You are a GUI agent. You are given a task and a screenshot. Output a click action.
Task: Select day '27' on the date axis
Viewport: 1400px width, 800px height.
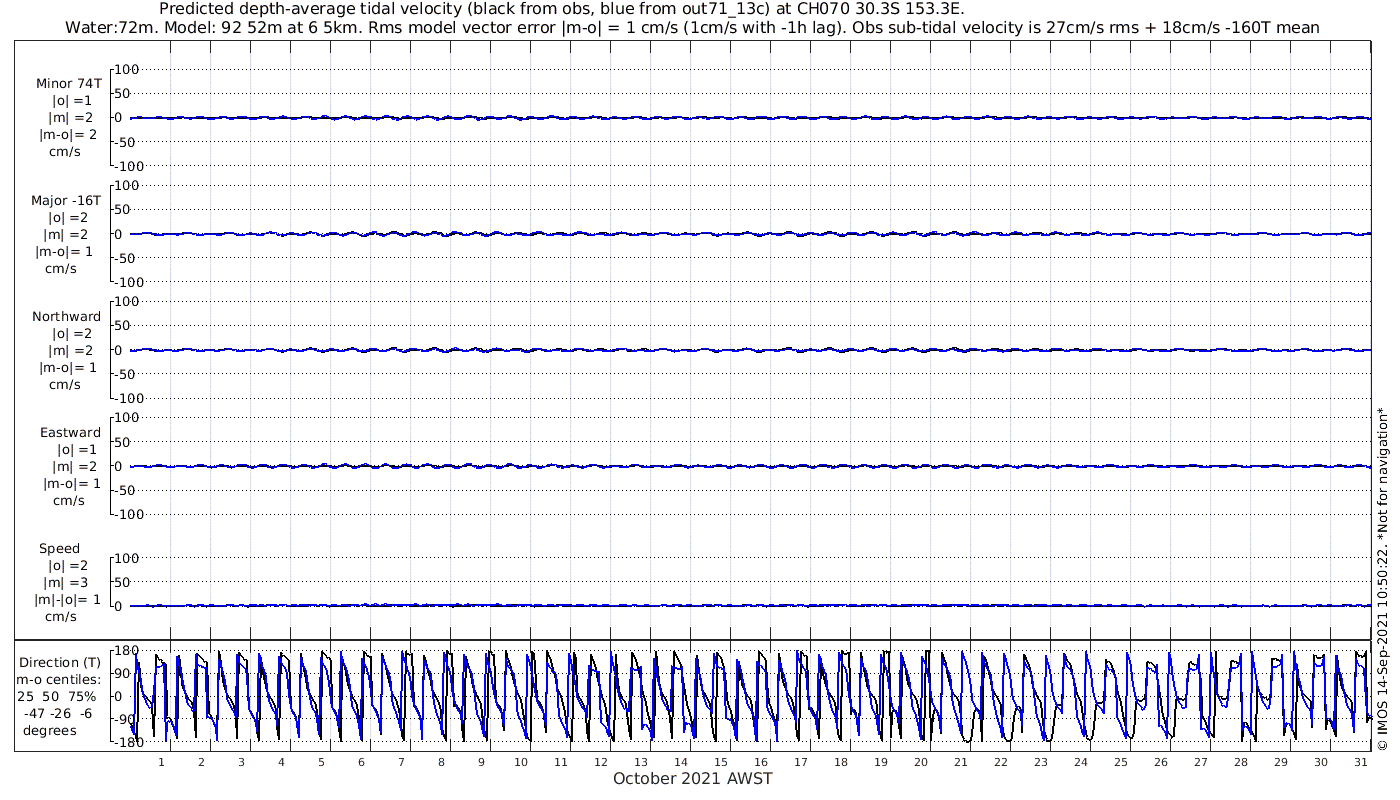point(1201,762)
